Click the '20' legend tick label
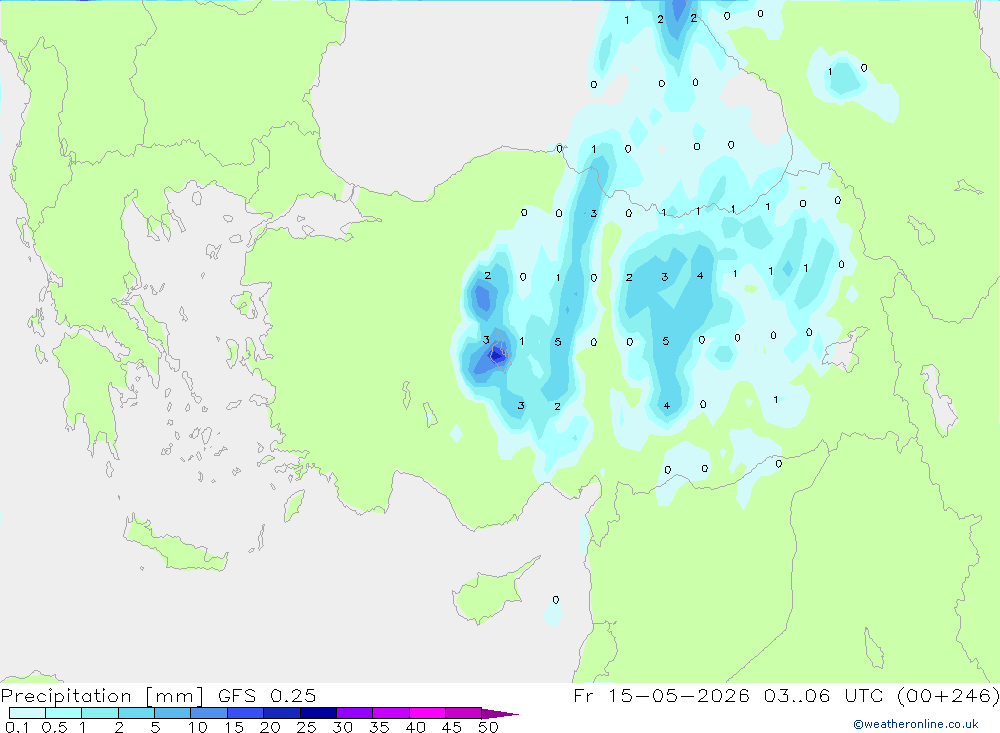This screenshot has height=733, width=1000. [270, 727]
